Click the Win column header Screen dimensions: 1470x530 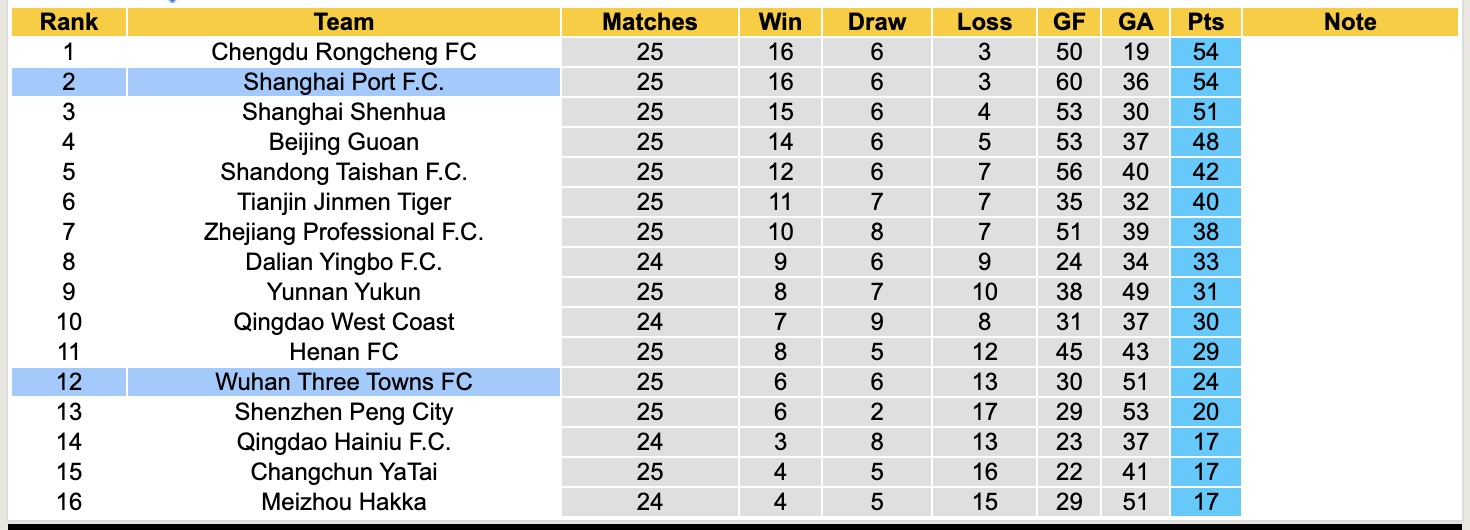pos(779,22)
